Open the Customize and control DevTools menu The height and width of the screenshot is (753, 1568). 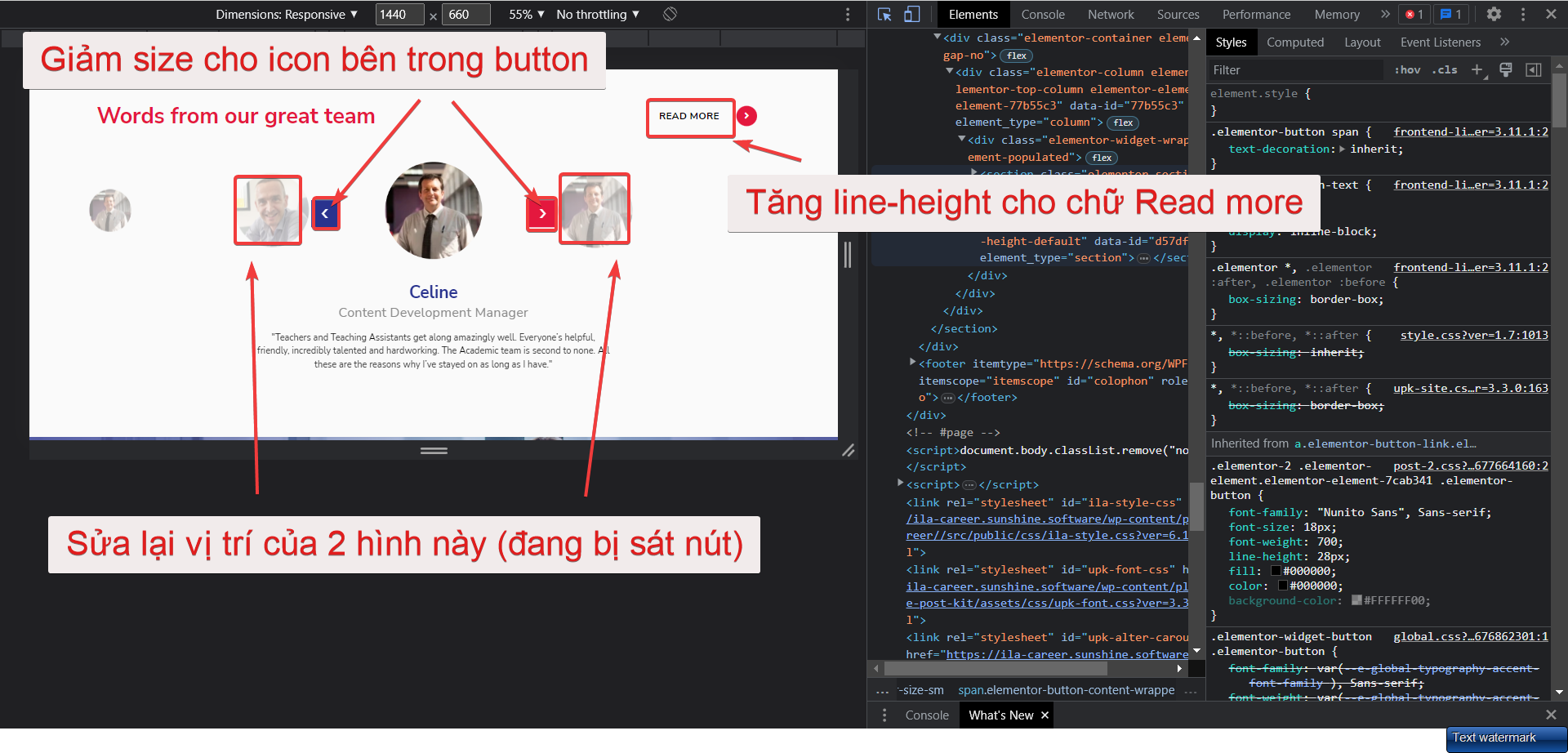click(x=1523, y=14)
